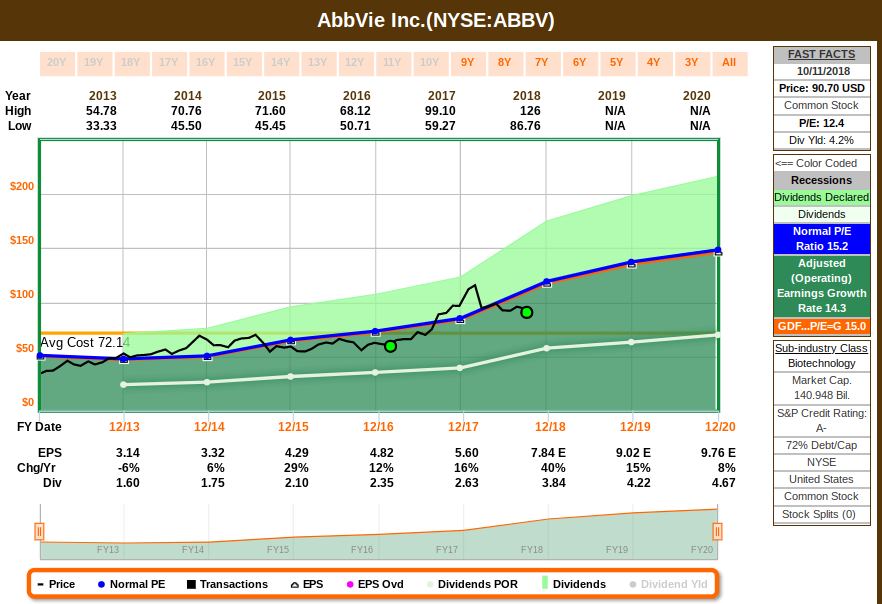
Task: Click the Adjusted Operating Earnings Growth Rate box
Action: [821, 286]
